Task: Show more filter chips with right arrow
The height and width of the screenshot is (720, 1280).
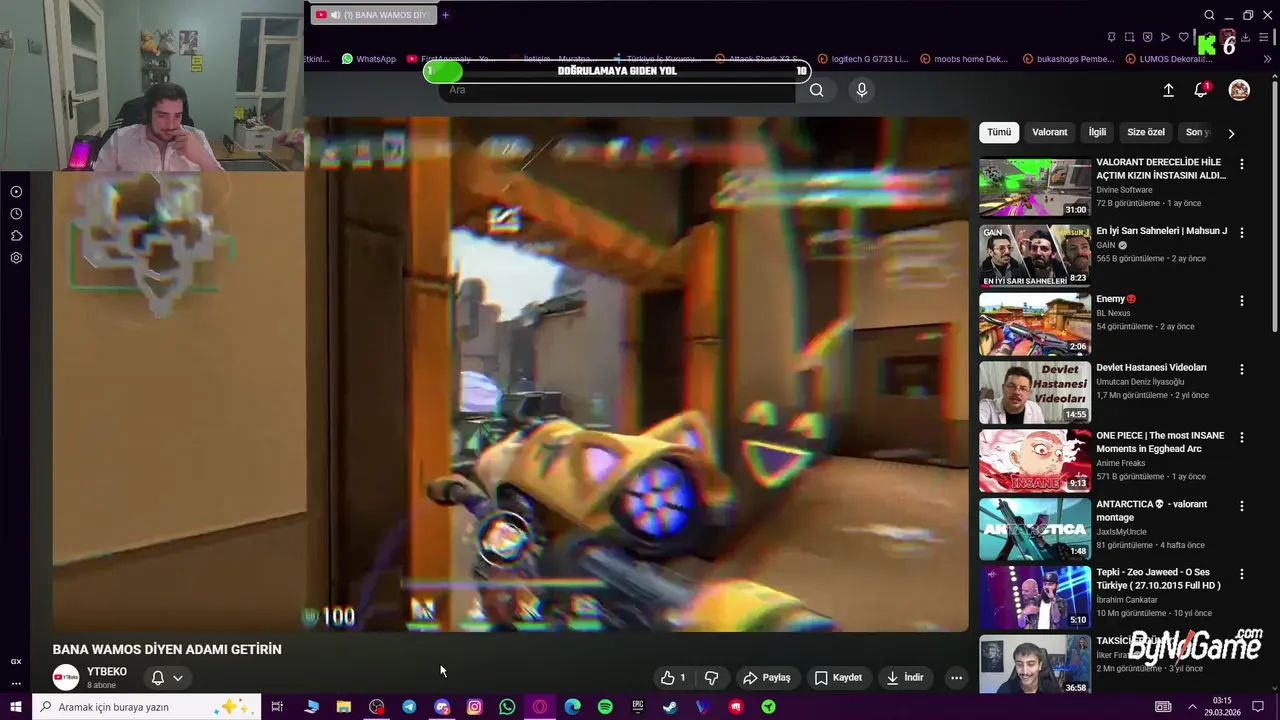Action: (x=1231, y=133)
